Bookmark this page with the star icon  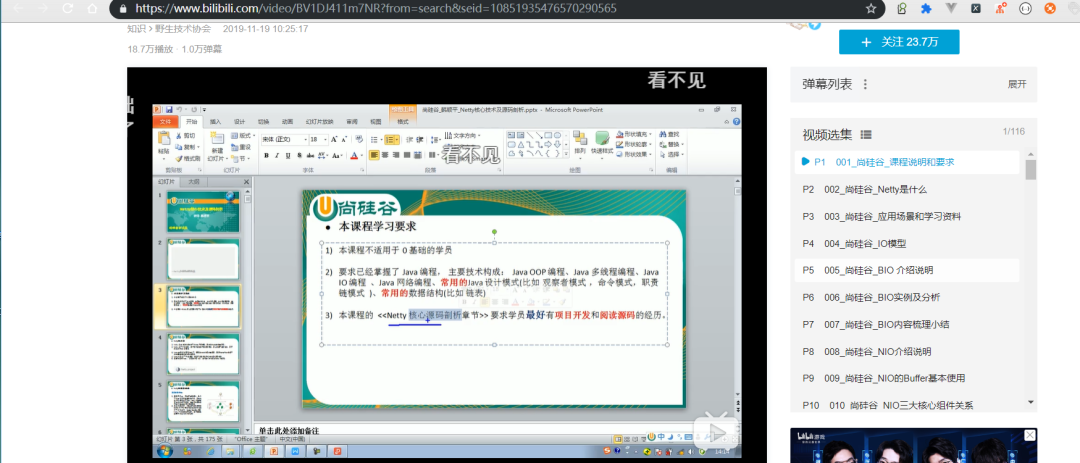[871, 8]
